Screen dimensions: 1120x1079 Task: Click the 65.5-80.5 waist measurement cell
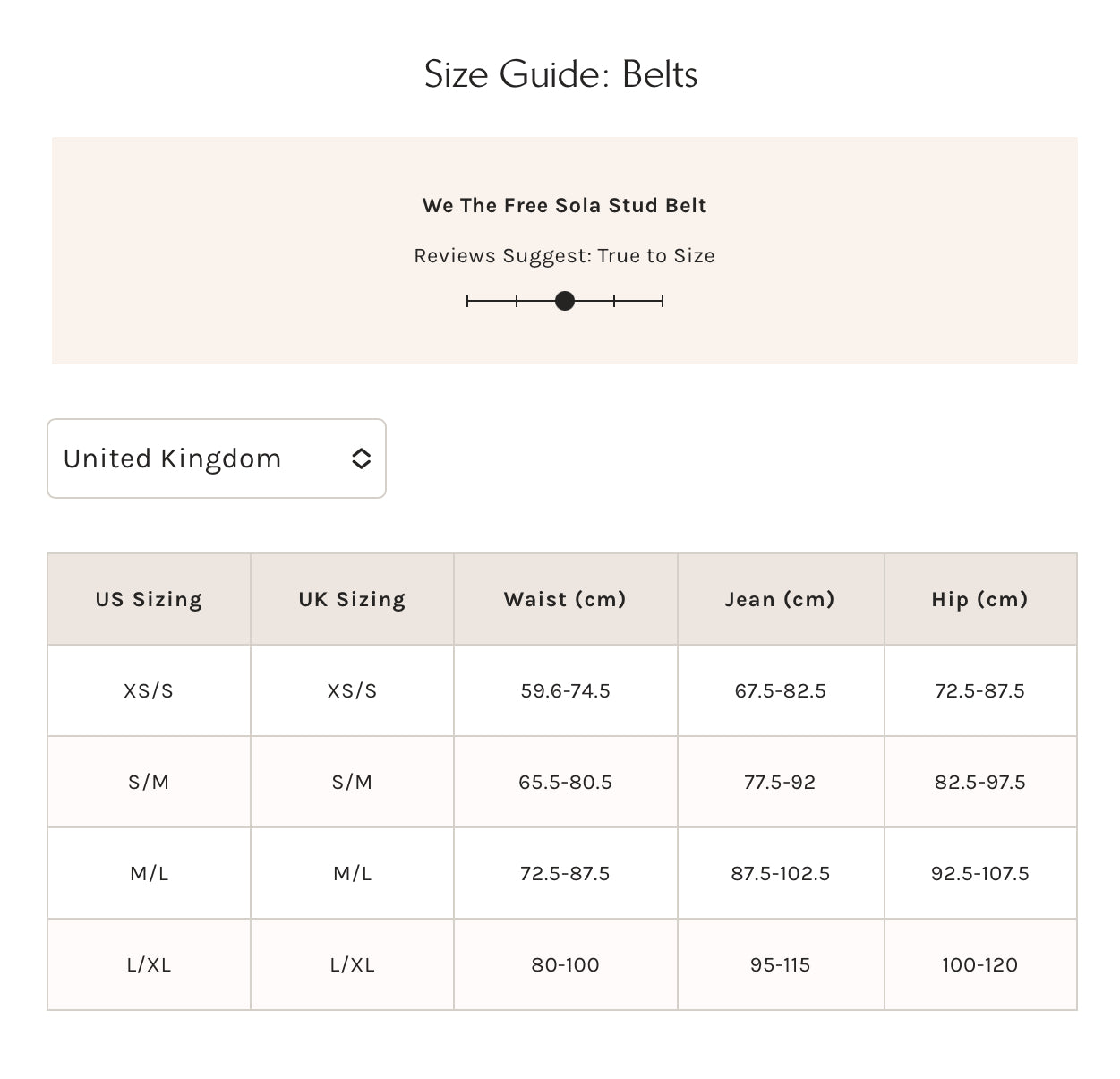click(565, 782)
